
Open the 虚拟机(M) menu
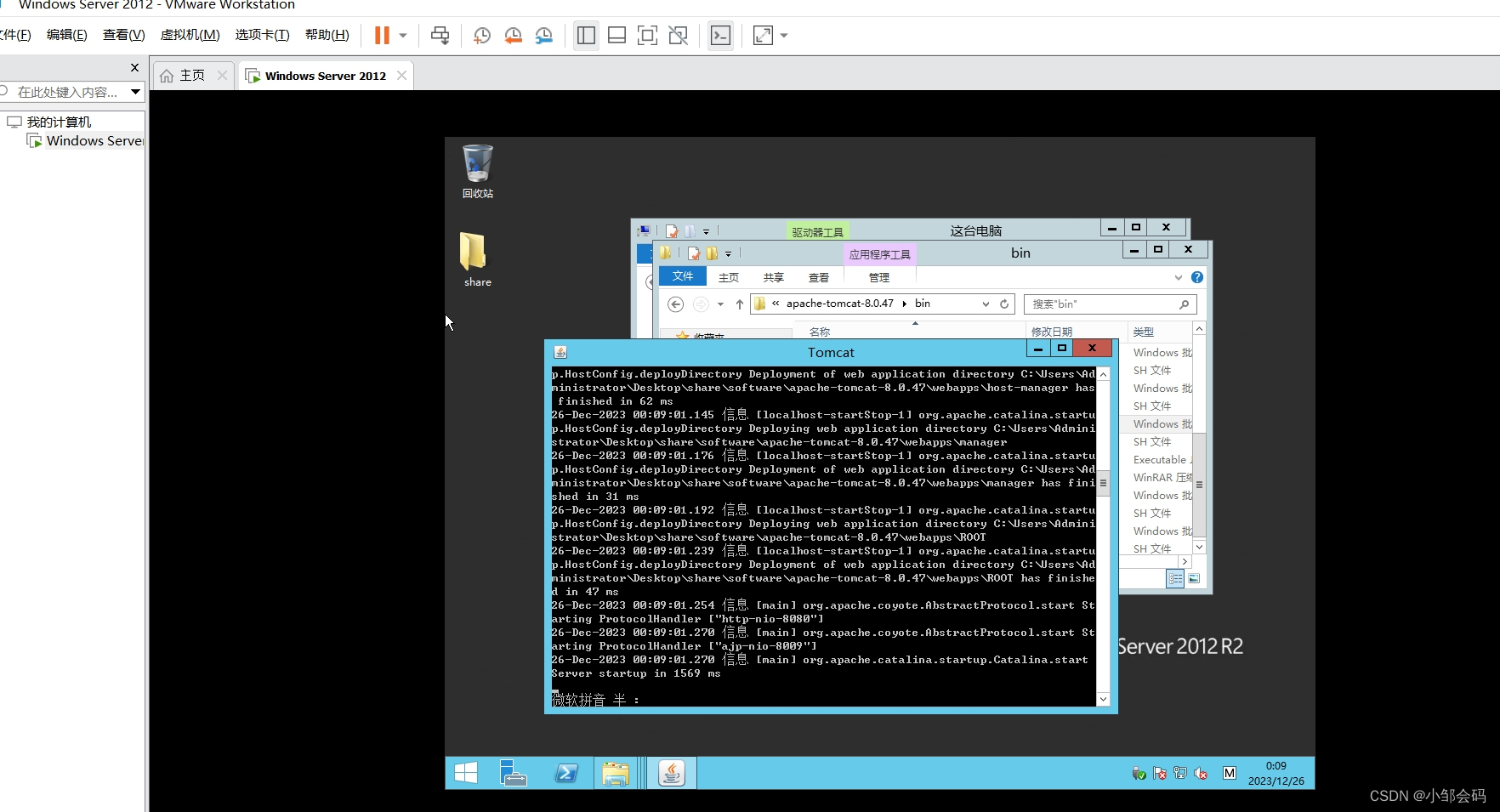pyautogui.click(x=190, y=35)
